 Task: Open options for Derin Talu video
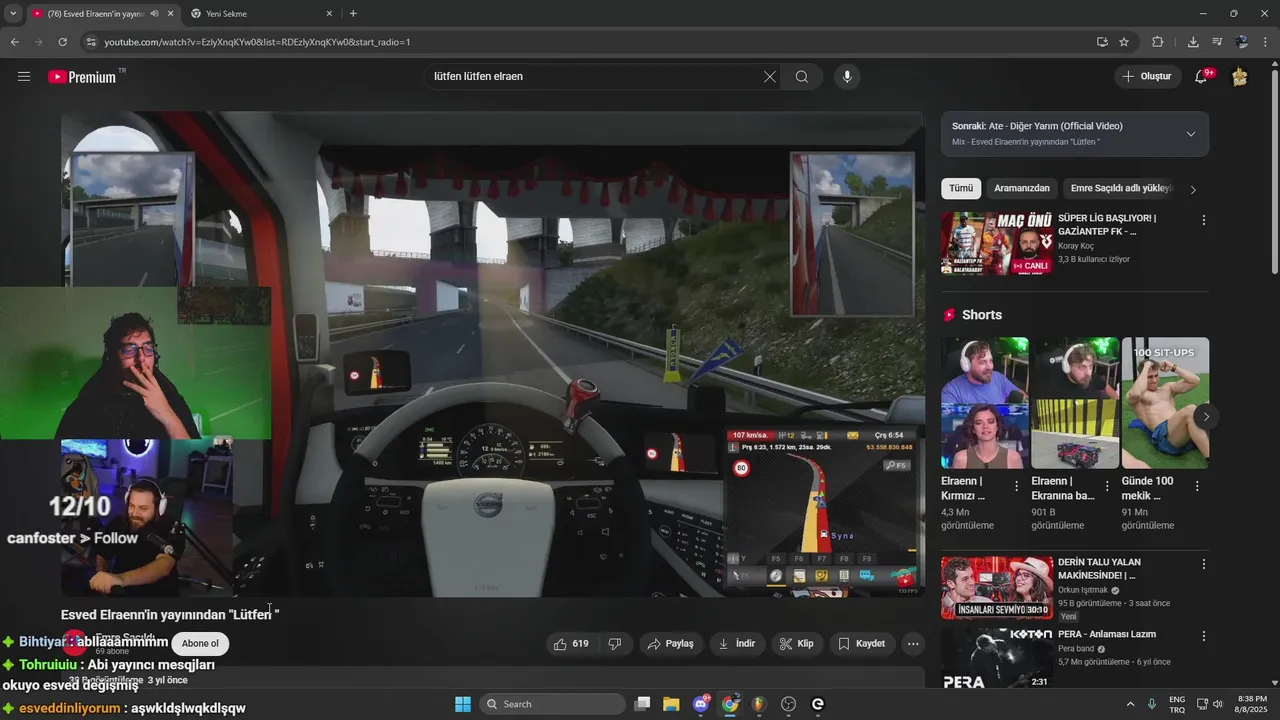click(x=1203, y=564)
